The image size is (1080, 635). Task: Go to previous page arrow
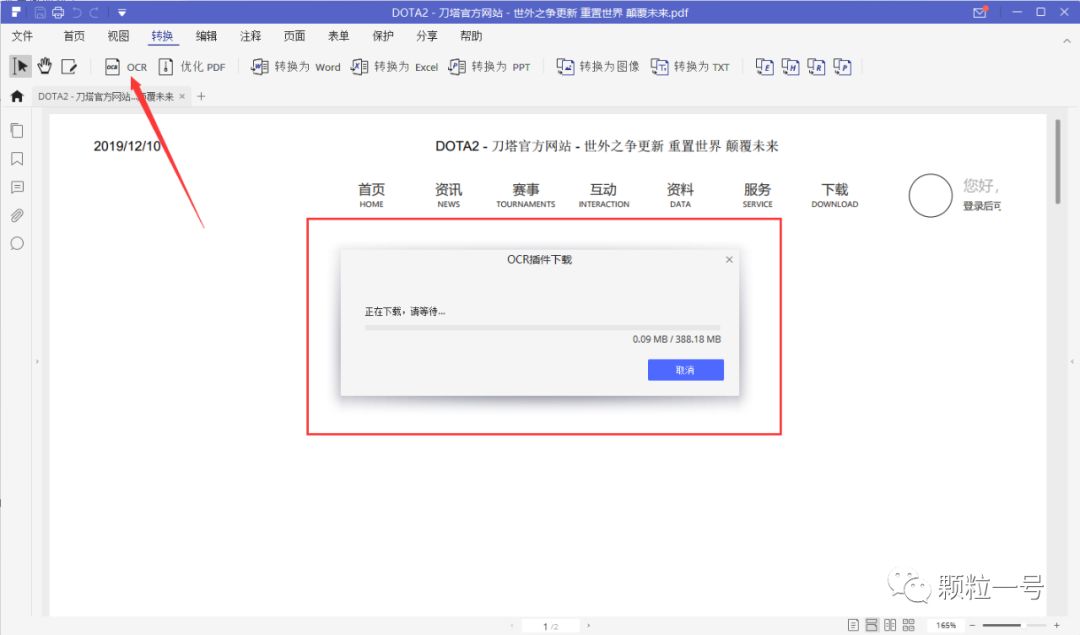[512, 625]
